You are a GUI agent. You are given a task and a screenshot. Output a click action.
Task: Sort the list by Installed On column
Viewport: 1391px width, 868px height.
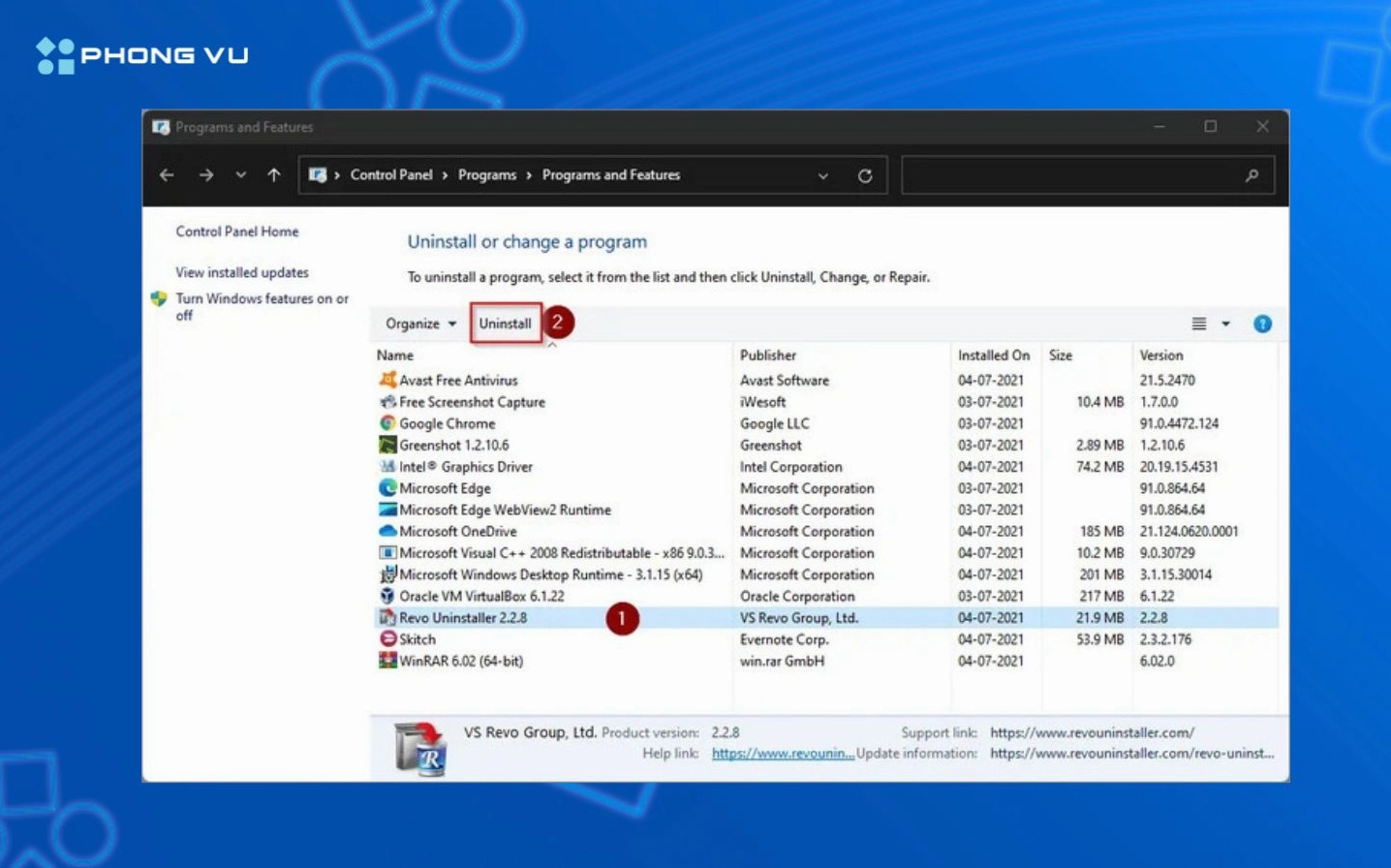click(993, 356)
